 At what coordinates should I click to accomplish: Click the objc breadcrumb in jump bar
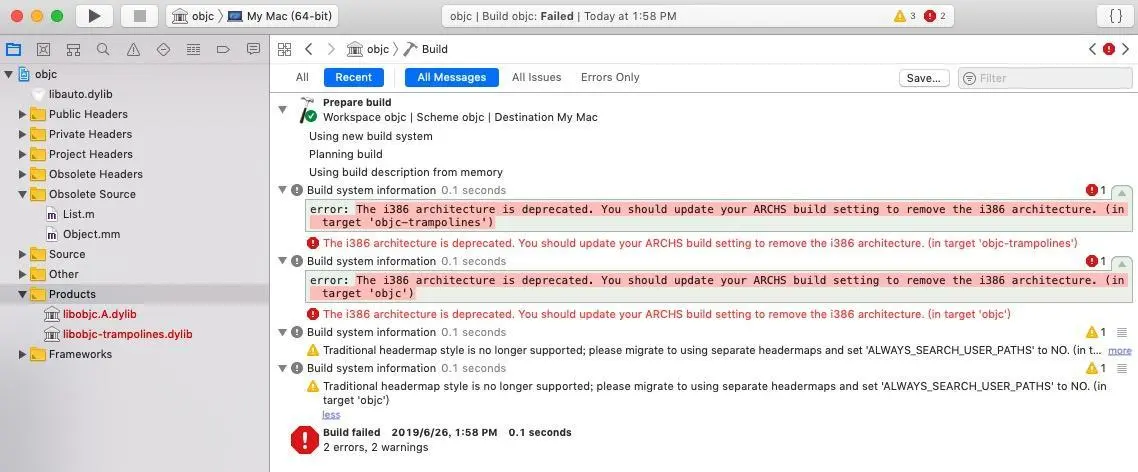[368, 49]
